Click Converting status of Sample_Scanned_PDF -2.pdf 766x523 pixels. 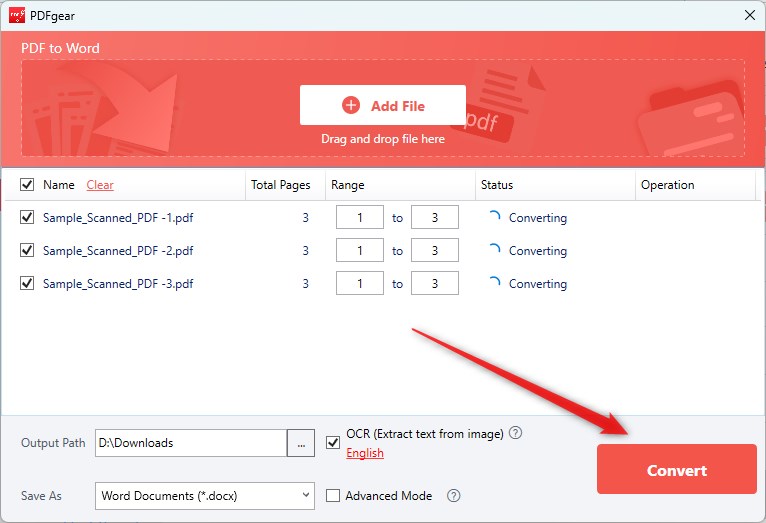pos(537,251)
